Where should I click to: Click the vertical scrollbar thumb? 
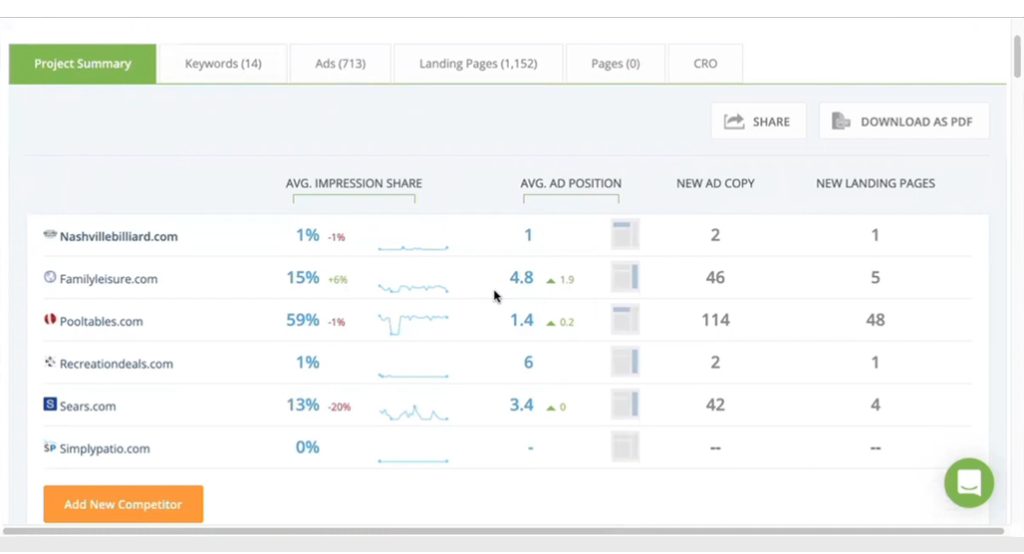(x=1017, y=57)
